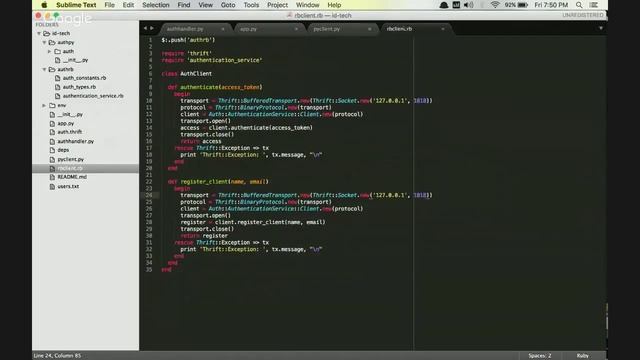
Task: Open the Goto menu
Action: (228, 5)
